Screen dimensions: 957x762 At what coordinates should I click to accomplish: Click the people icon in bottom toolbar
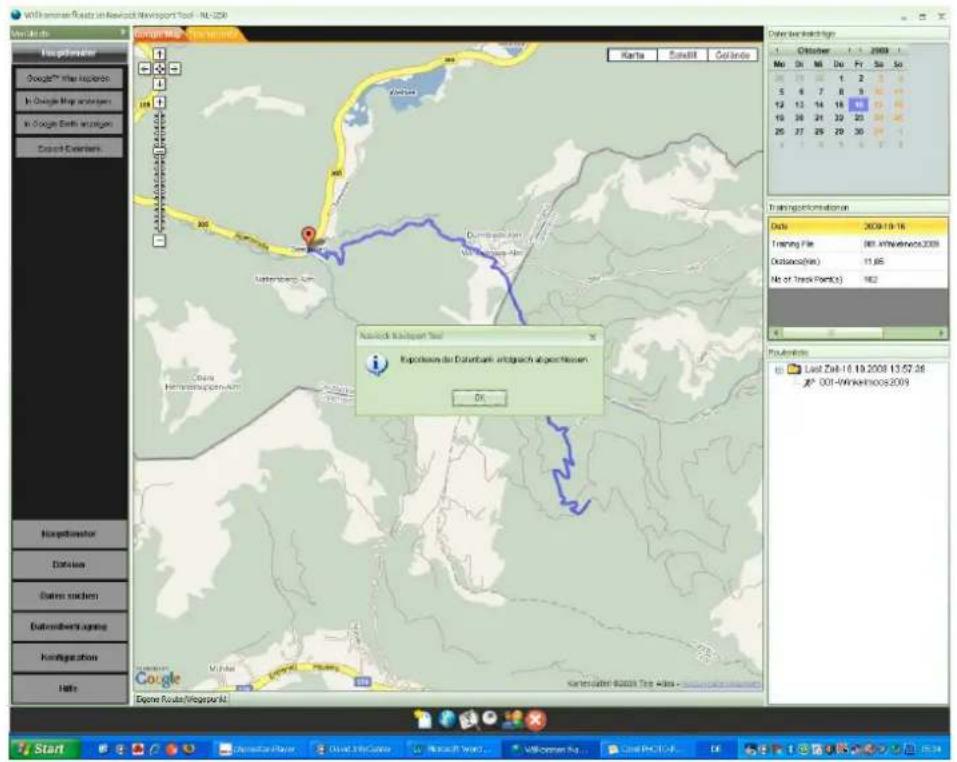tap(511, 719)
